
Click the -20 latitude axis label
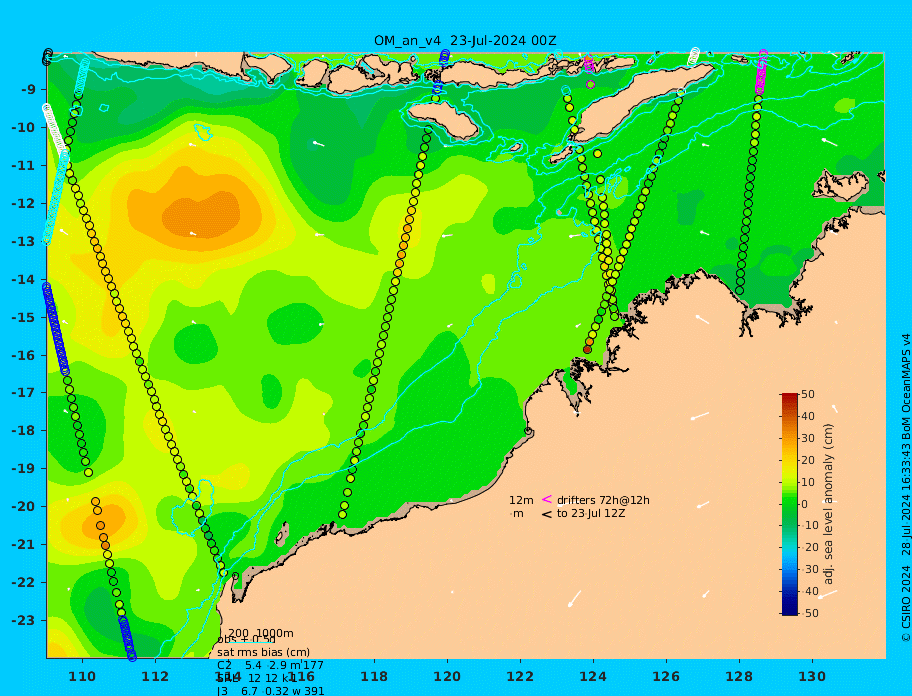[x=23, y=506]
